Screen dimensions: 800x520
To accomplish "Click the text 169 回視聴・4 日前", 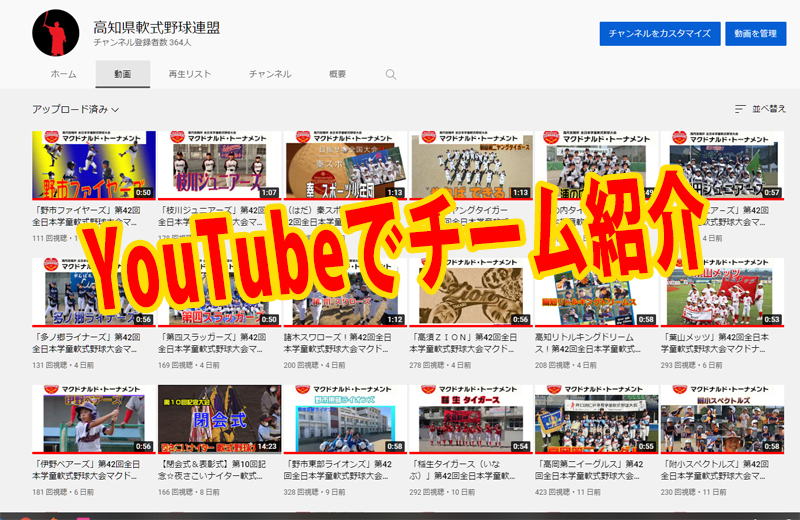I will tap(188, 365).
